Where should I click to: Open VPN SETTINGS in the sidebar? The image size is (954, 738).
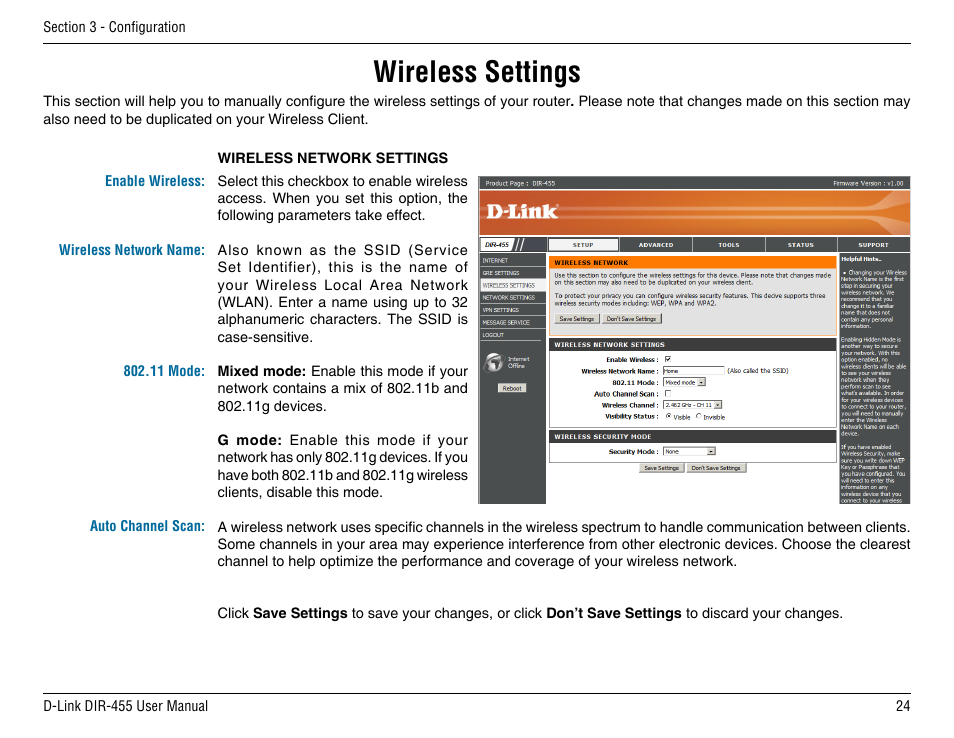(512, 310)
